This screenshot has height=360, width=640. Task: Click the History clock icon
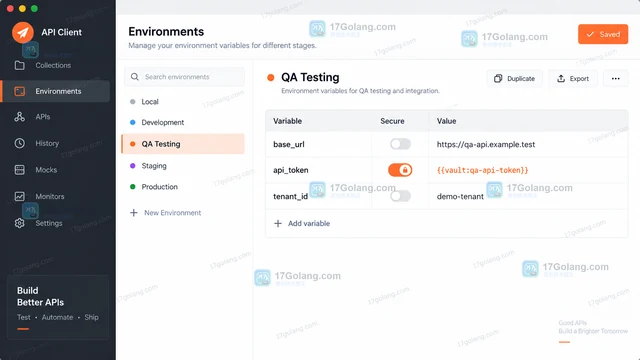pyautogui.click(x=20, y=143)
